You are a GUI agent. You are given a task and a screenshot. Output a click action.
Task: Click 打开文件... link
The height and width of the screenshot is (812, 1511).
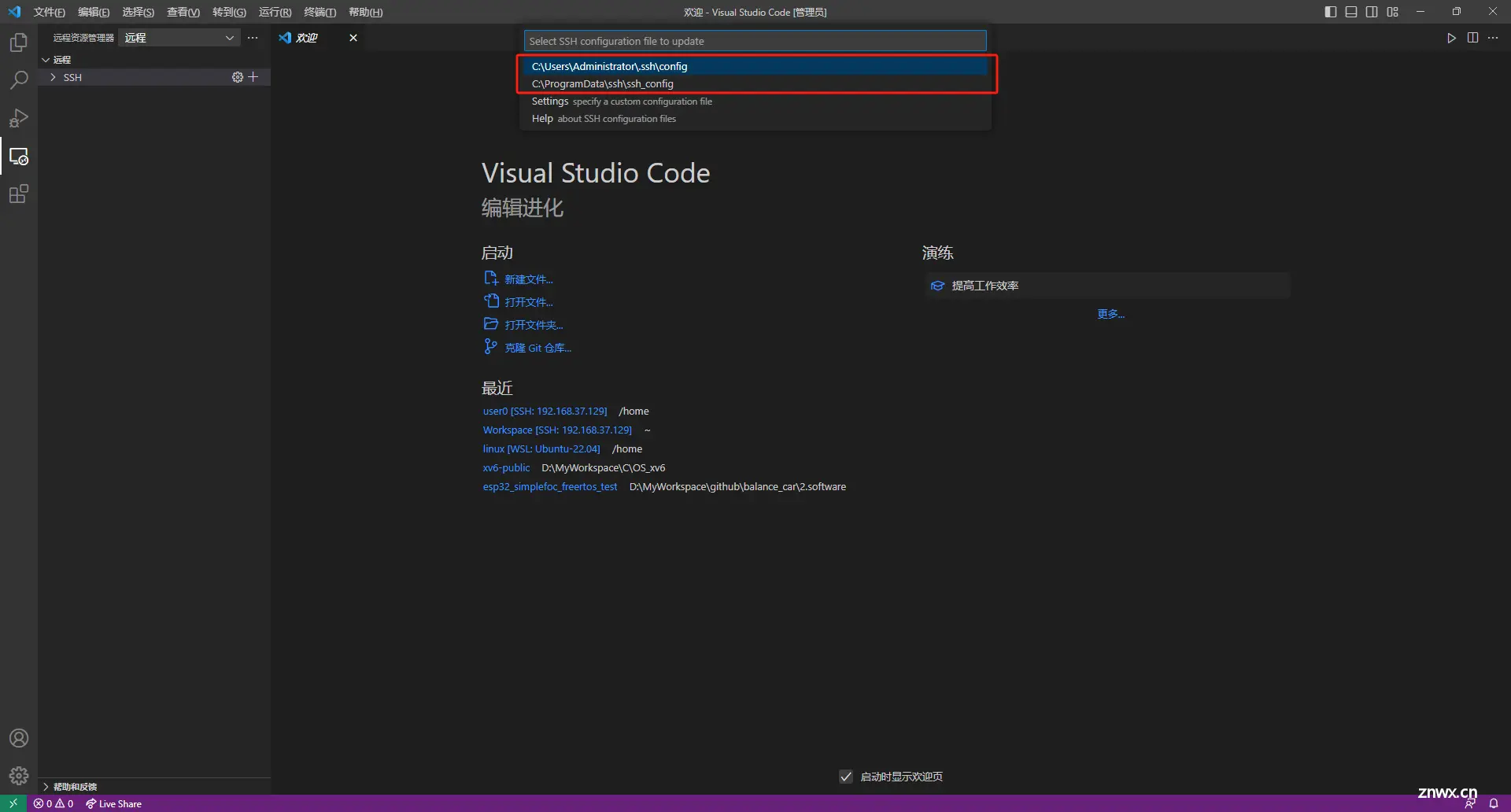coord(528,302)
